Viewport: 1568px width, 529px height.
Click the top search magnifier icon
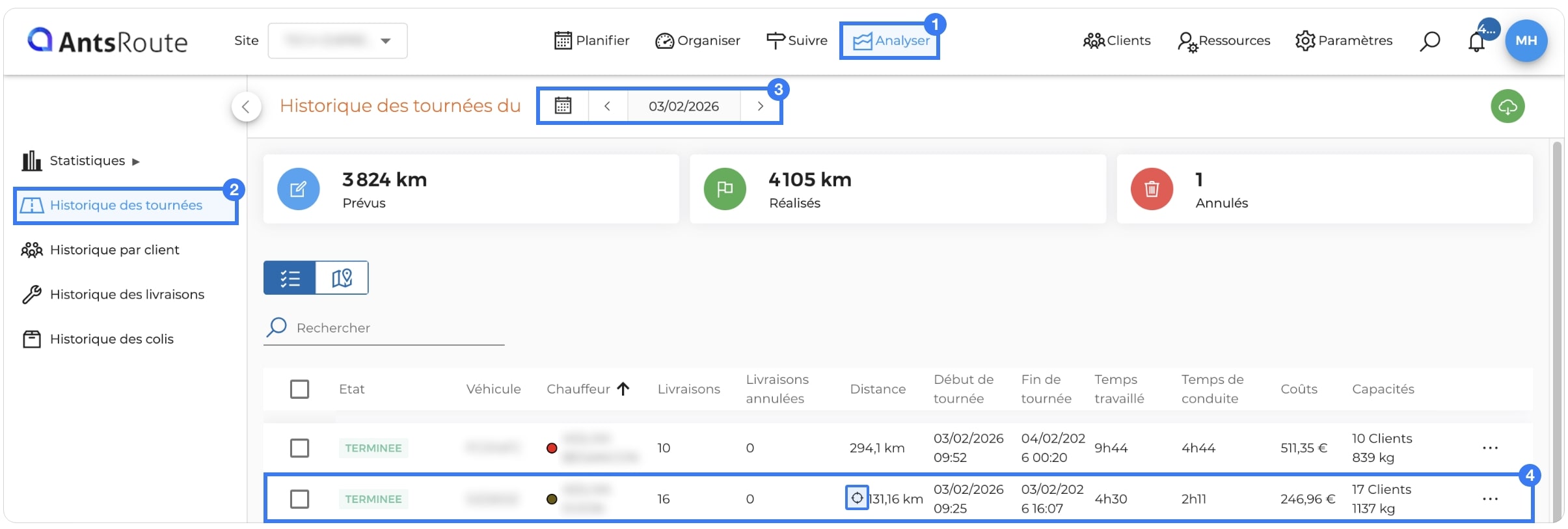[x=1429, y=41]
